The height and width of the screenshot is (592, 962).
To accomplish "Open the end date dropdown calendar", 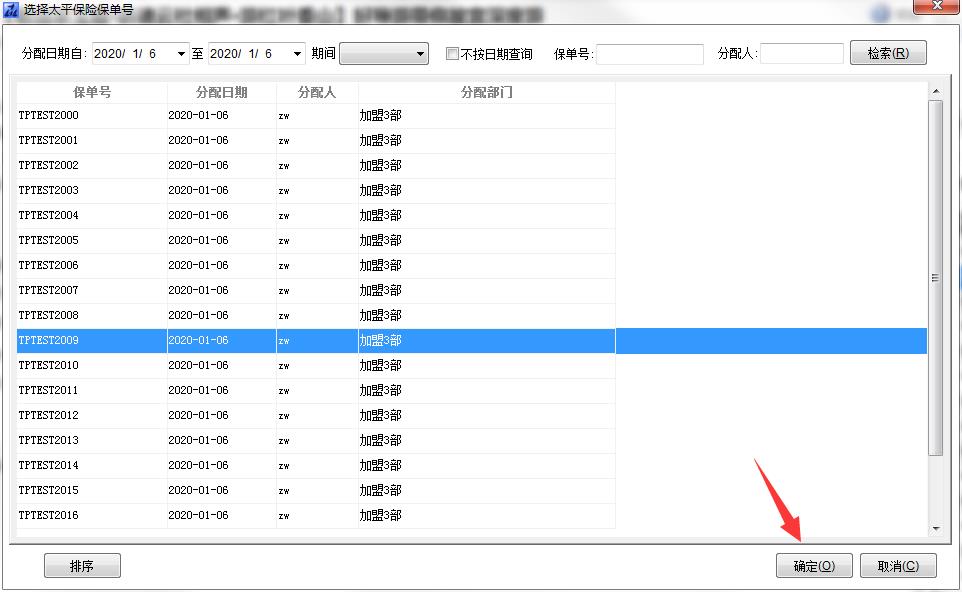I will pos(297,54).
